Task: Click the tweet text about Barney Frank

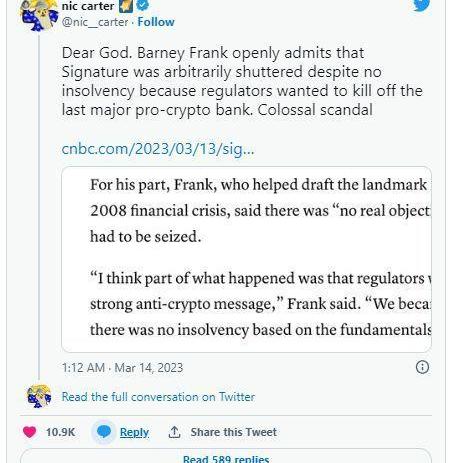Action: [242, 81]
